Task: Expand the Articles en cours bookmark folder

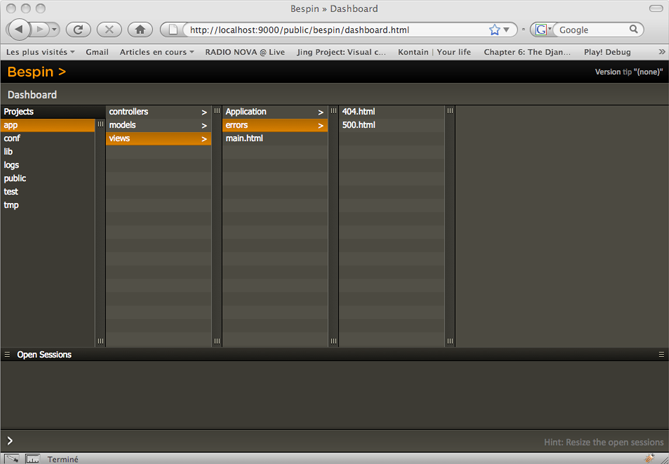Action: [x=156, y=51]
